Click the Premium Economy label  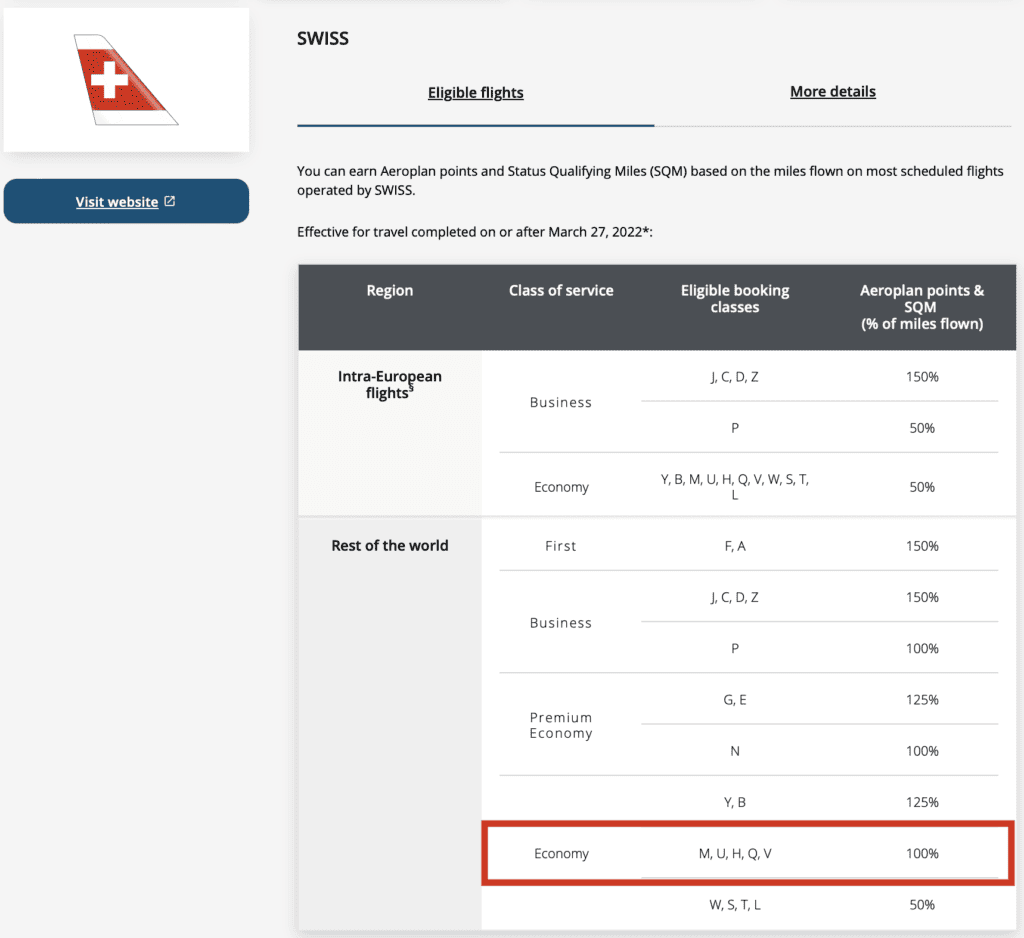pos(560,725)
